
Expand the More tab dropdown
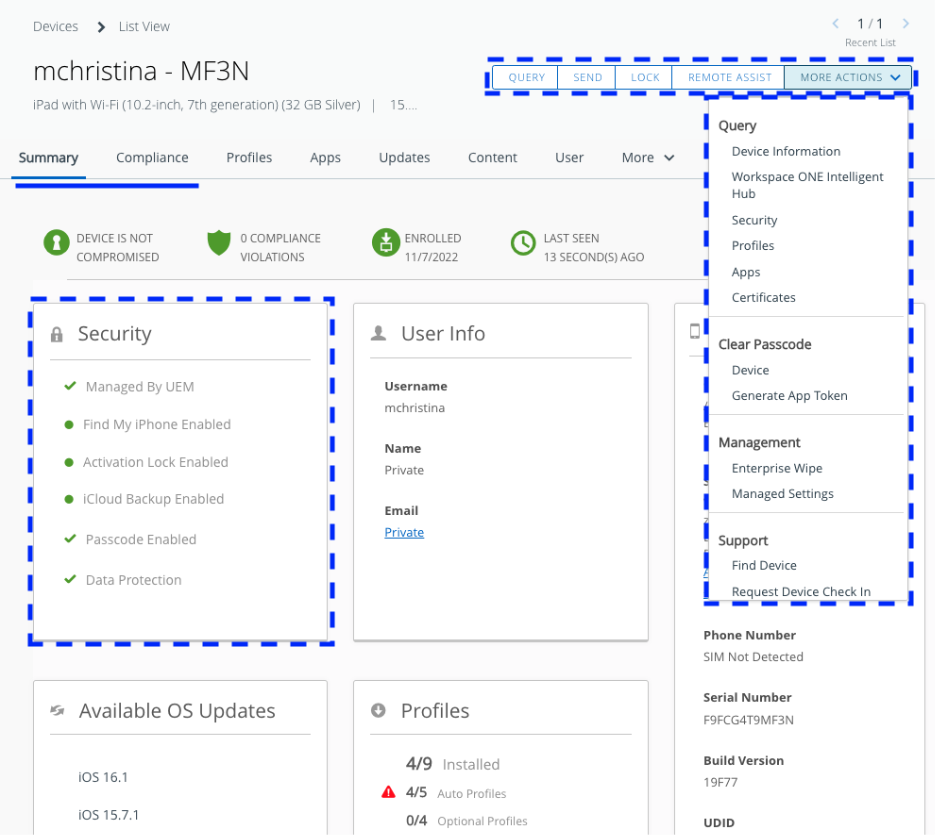[648, 158]
